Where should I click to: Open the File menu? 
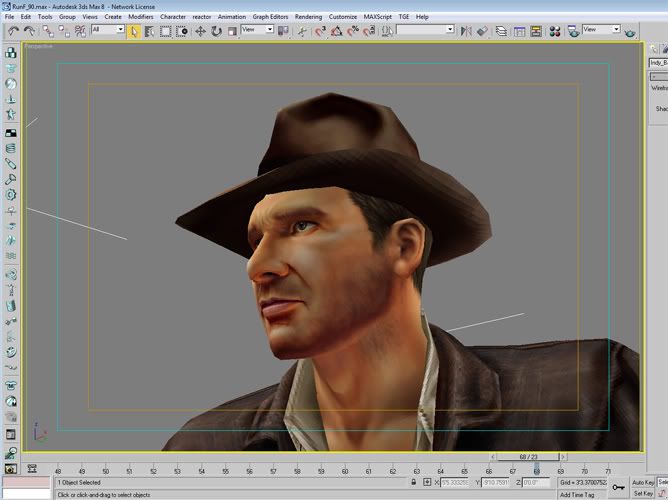(x=9, y=17)
